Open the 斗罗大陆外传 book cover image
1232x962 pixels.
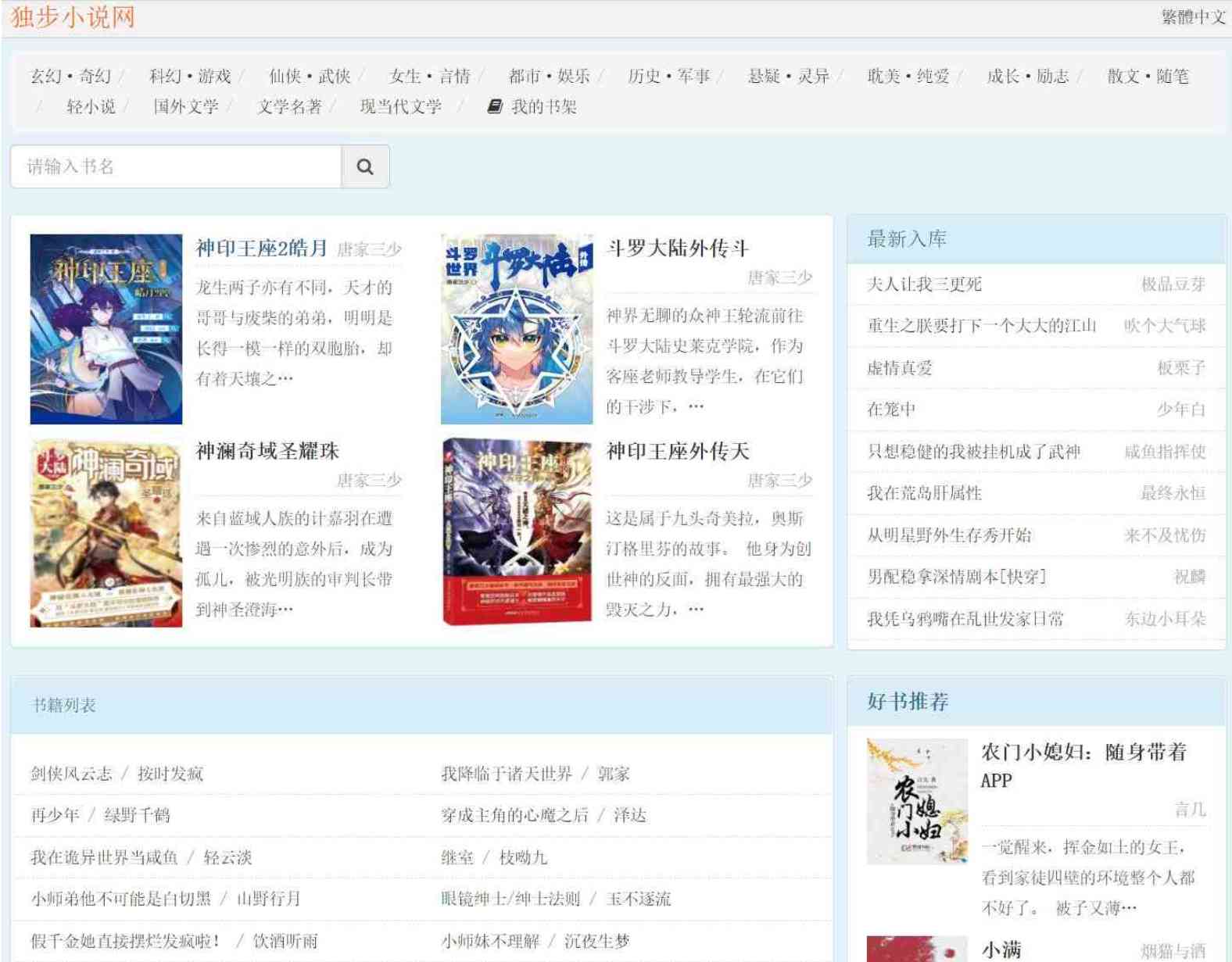pyautogui.click(x=517, y=329)
